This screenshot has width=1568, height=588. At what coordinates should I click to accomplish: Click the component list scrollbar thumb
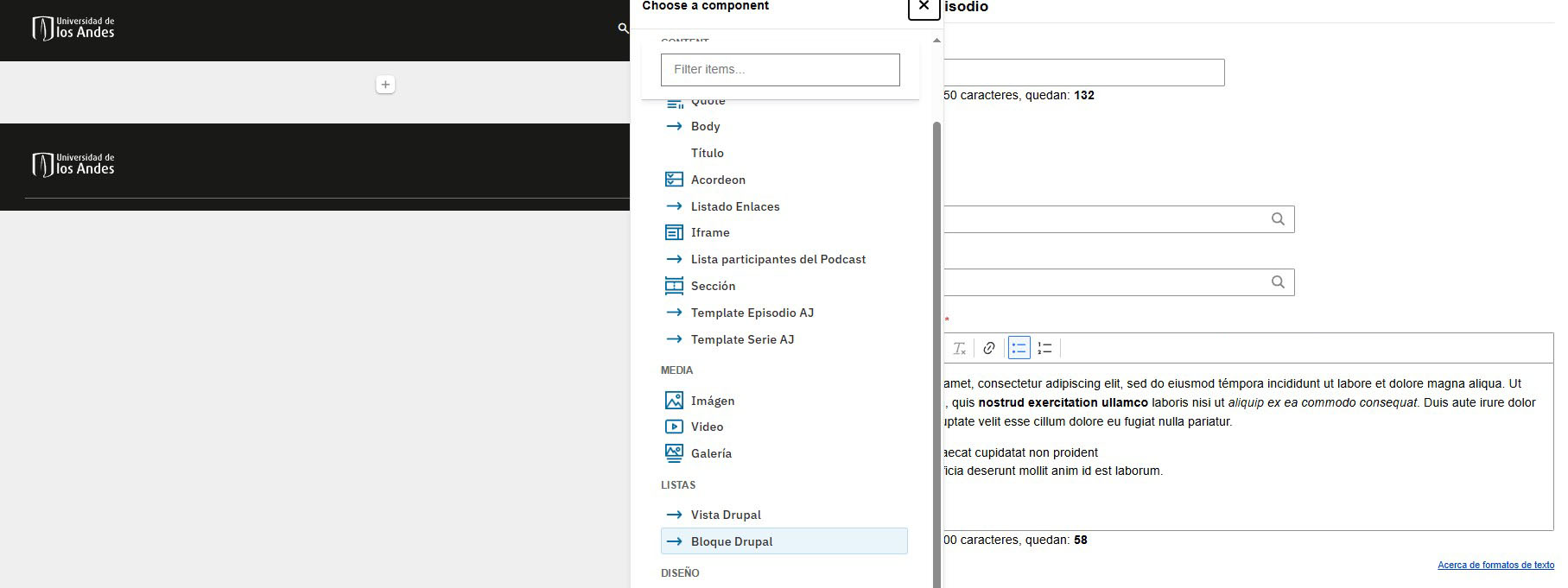tap(936, 354)
